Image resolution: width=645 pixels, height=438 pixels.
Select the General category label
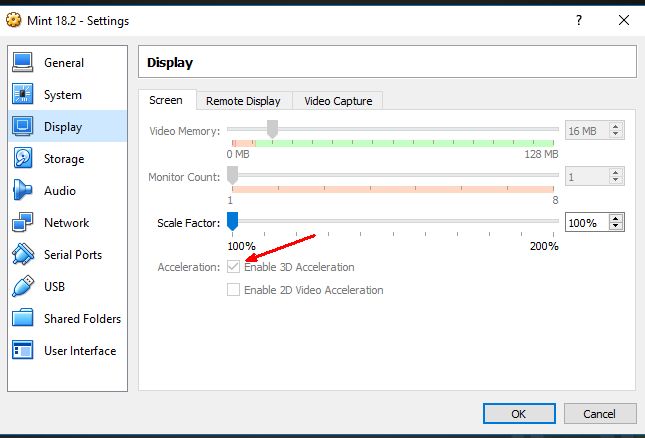(x=64, y=63)
